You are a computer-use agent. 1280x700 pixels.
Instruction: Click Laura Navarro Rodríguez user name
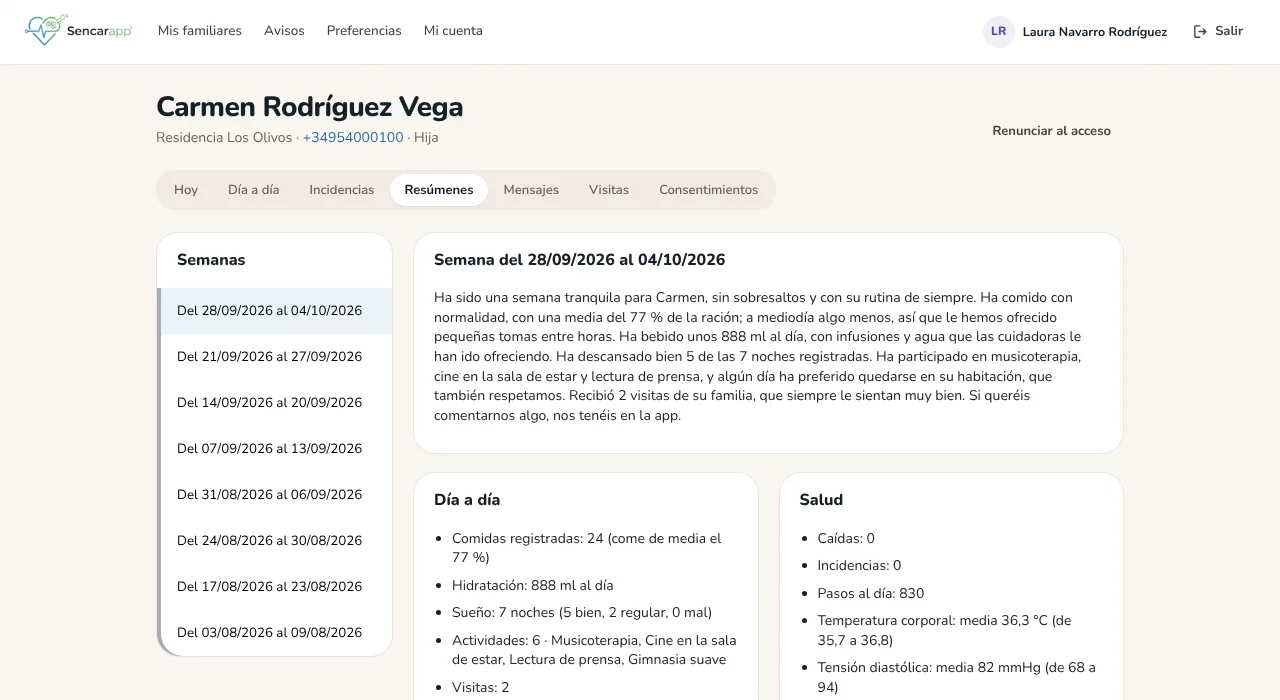coord(1095,32)
